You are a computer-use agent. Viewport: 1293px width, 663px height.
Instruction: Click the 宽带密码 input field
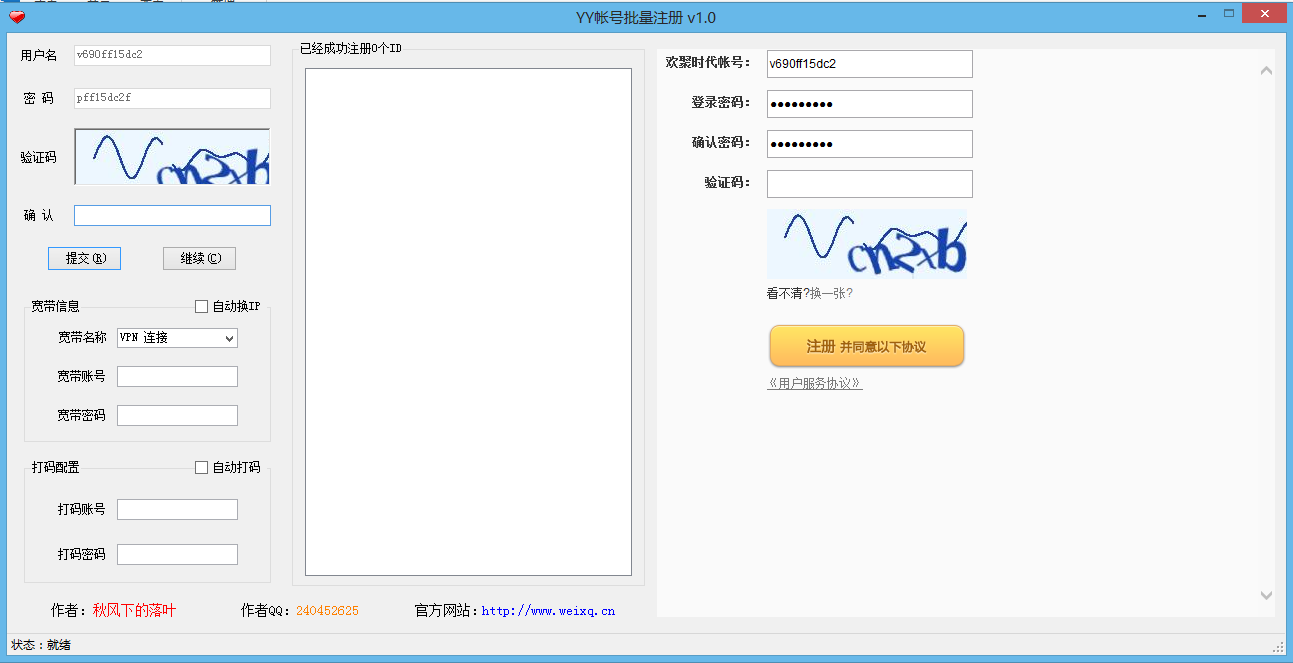pyautogui.click(x=177, y=415)
